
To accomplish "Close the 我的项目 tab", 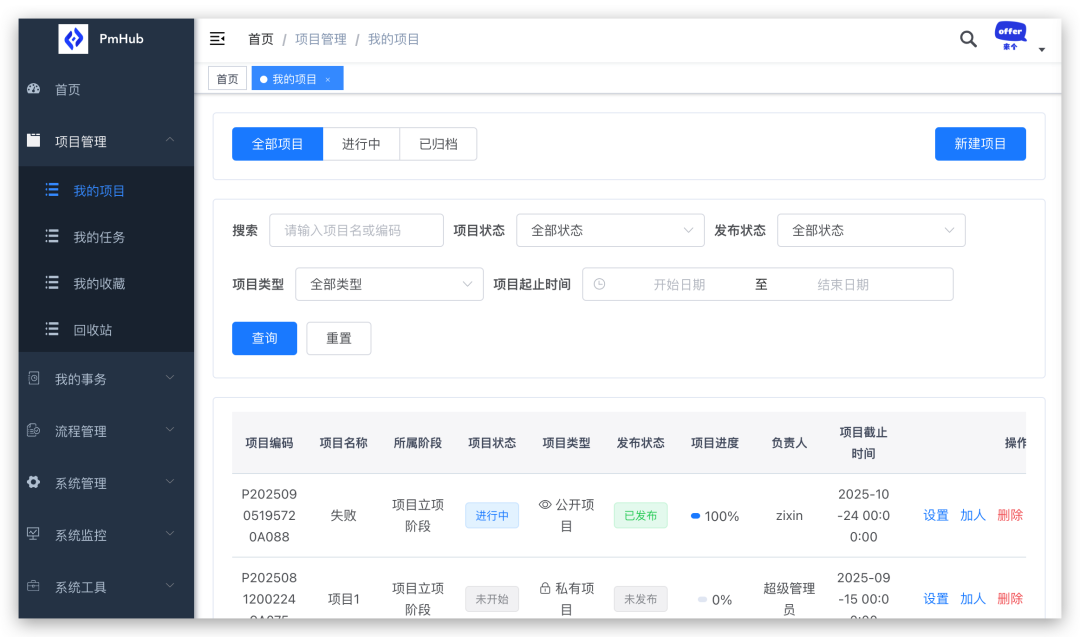I will click(x=328, y=79).
